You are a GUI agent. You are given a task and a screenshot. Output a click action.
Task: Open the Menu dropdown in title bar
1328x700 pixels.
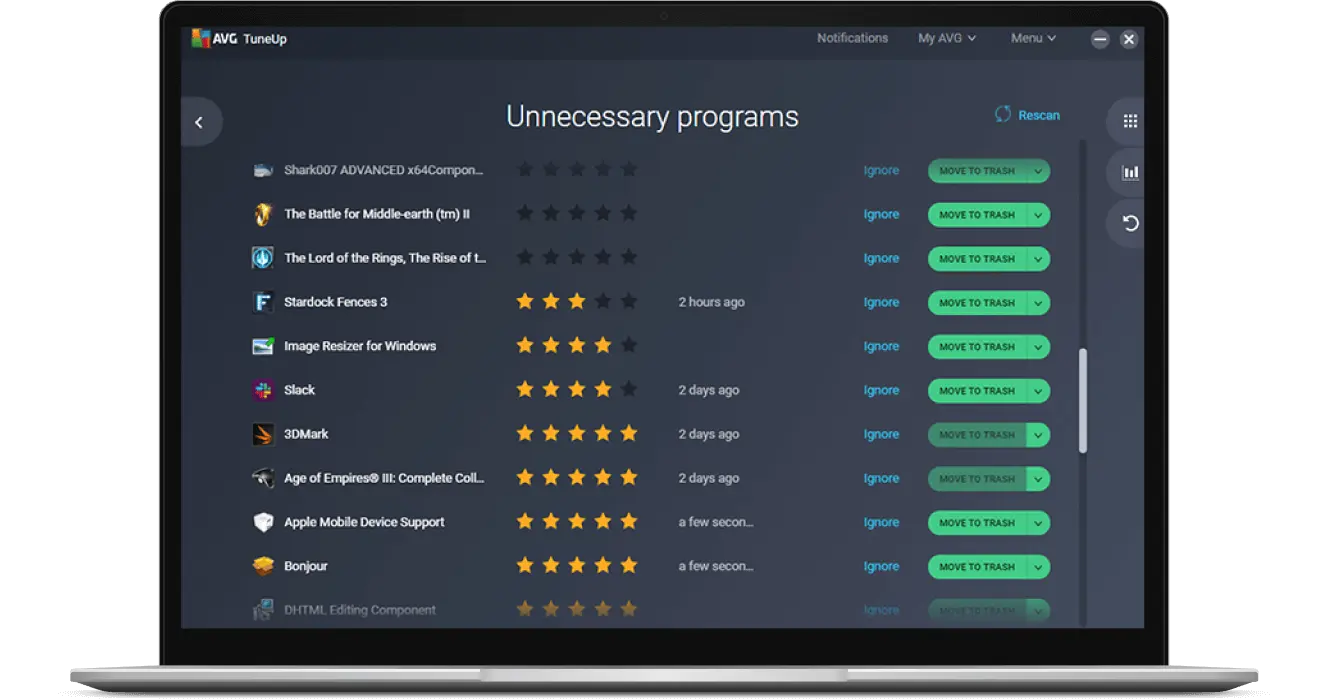point(1033,38)
